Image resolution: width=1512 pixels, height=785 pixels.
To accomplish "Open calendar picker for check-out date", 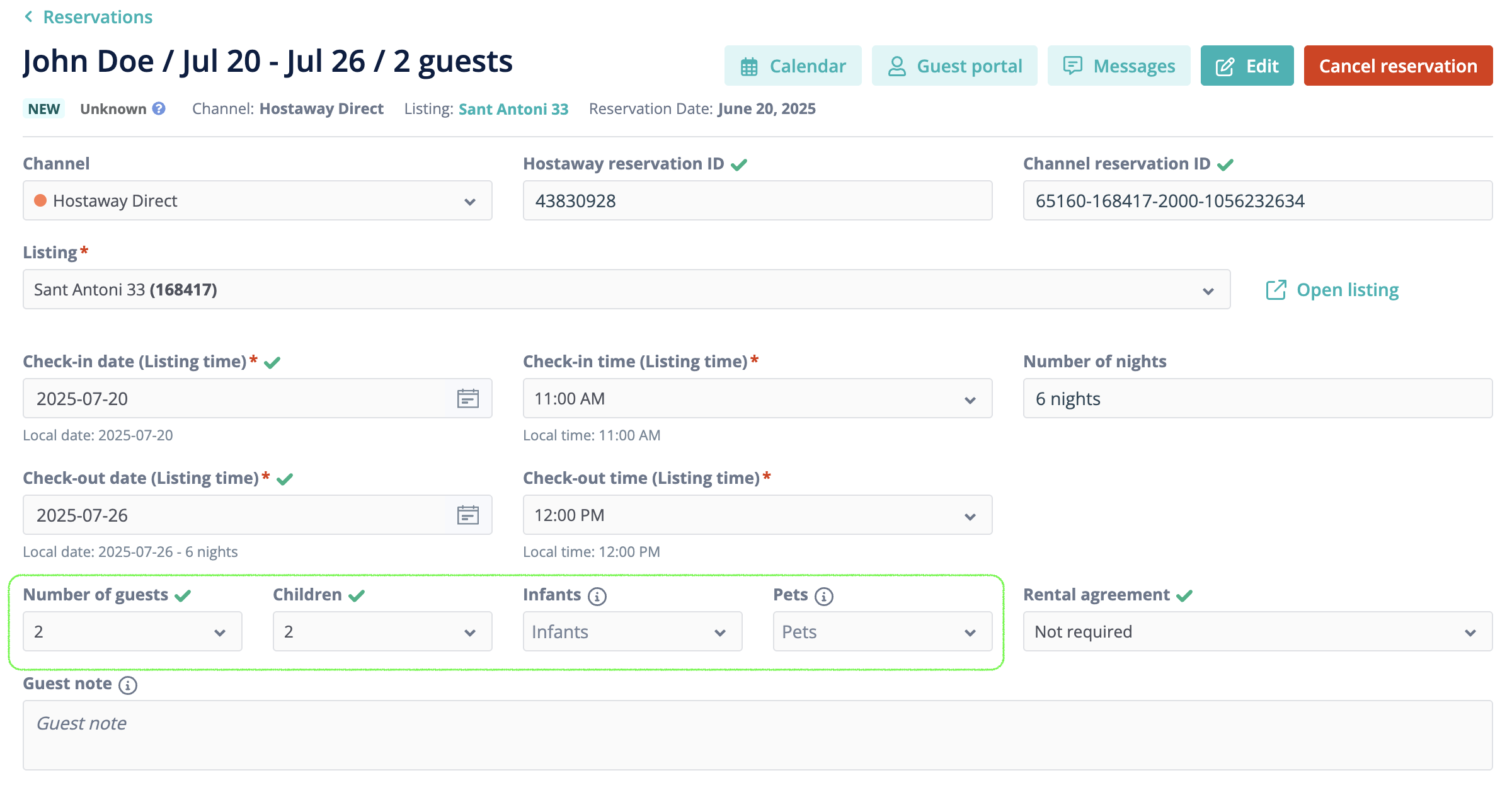I will pos(468,515).
